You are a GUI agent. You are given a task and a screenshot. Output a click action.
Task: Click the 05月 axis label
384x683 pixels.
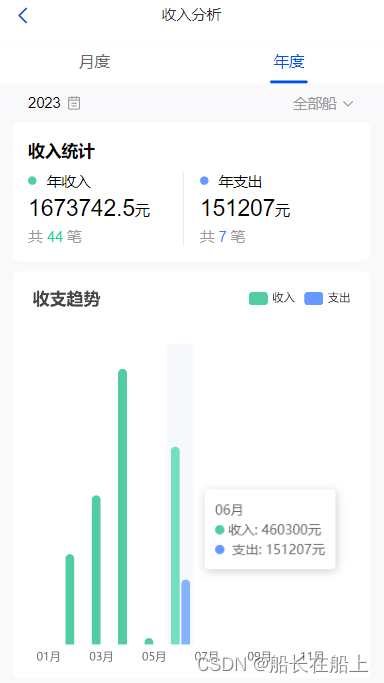(x=154, y=656)
